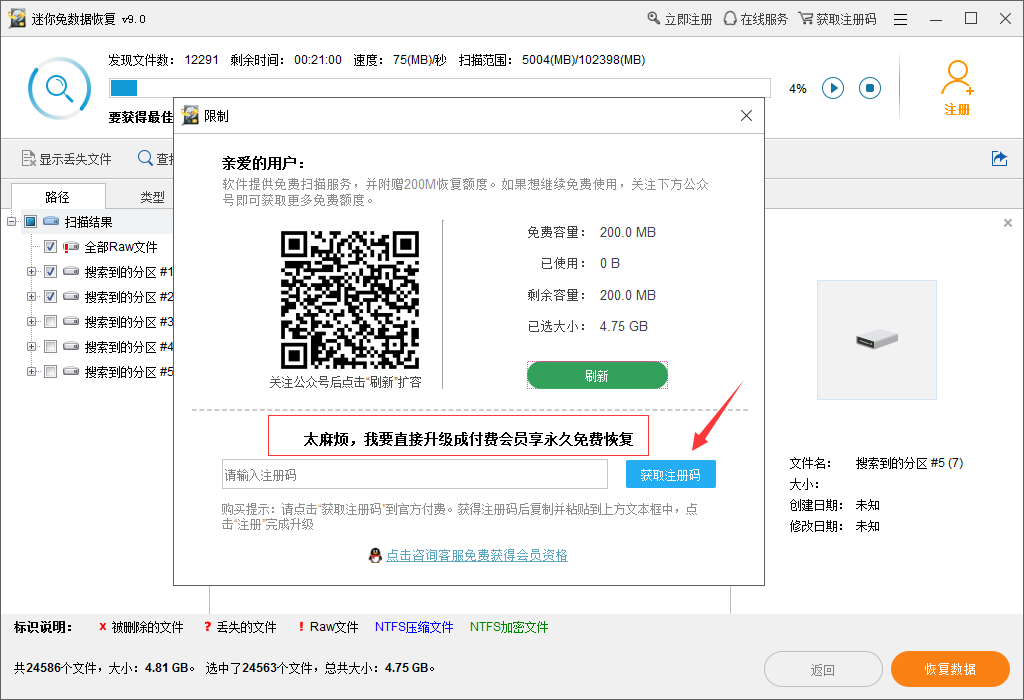Click the 返回 button
The width and height of the screenshot is (1024, 700).
coord(823,669)
